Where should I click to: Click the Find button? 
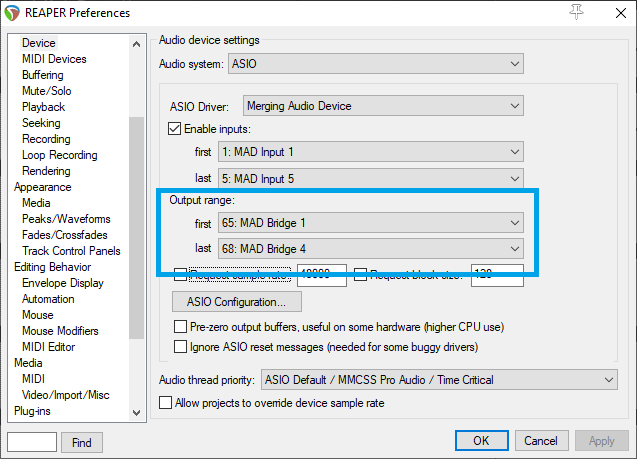(x=82, y=442)
